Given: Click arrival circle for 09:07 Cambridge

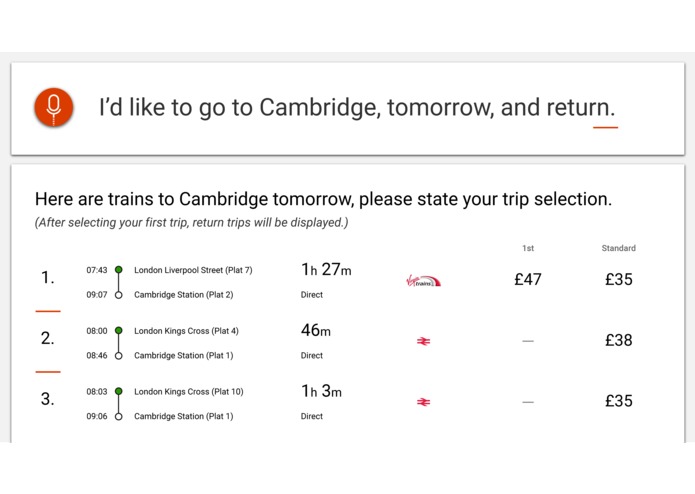Looking at the screenshot, I should 118,295.
